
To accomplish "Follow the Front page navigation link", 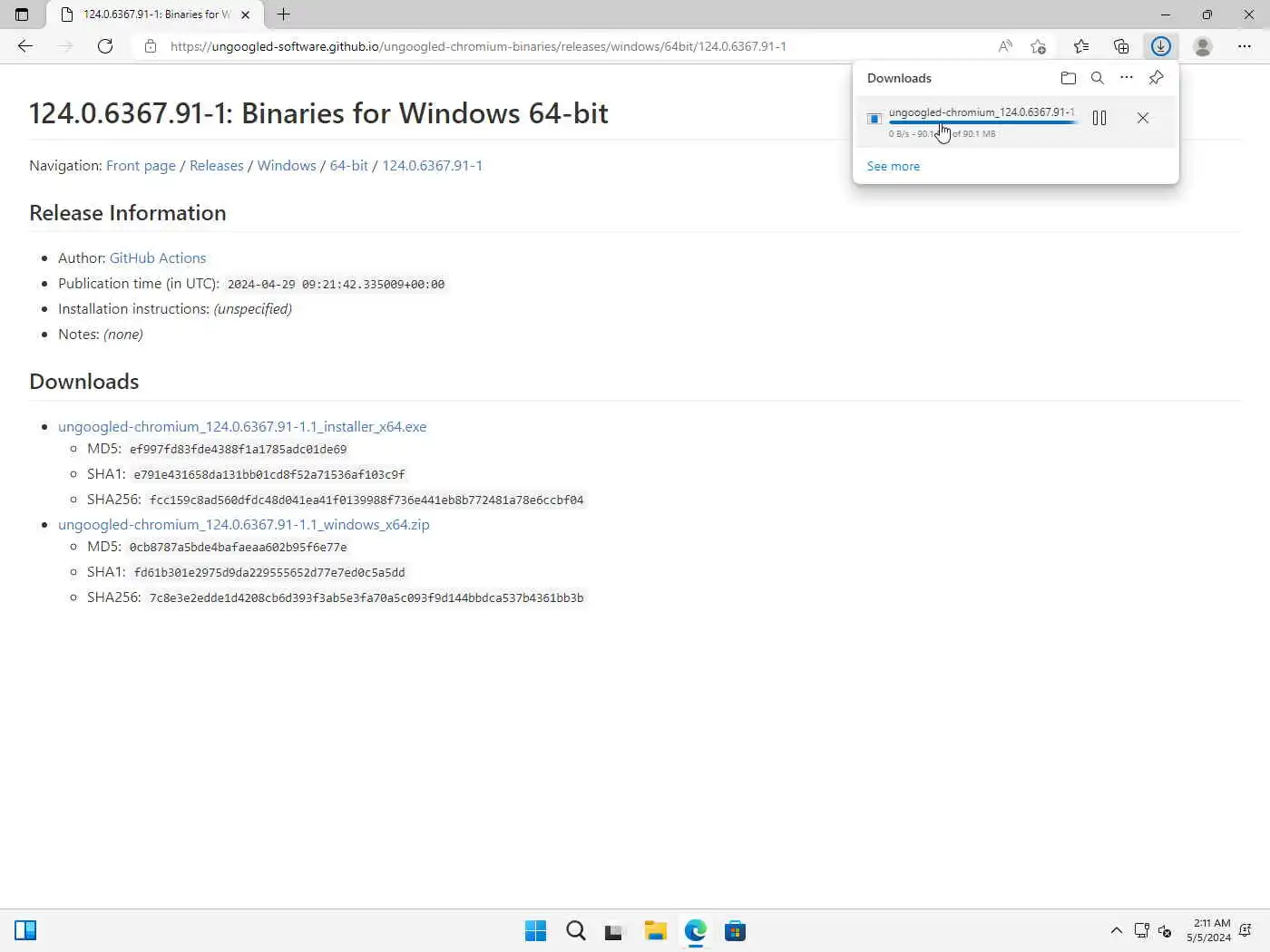I will (141, 166).
